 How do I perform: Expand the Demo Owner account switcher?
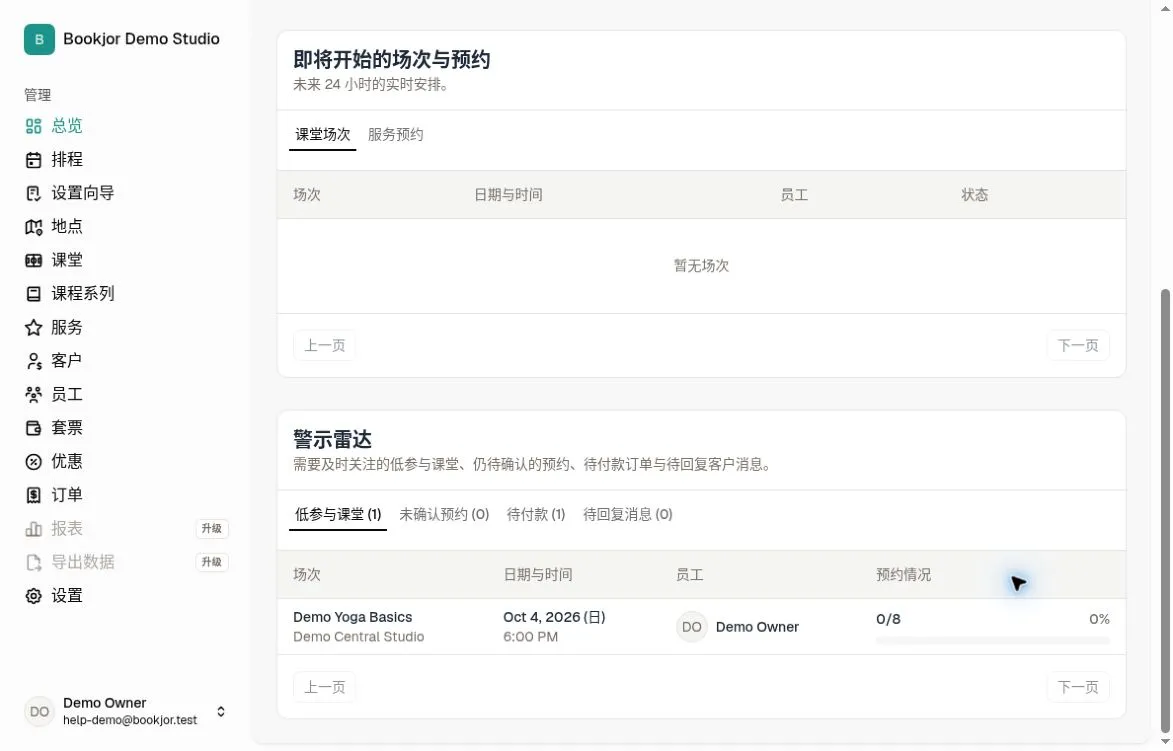tap(221, 711)
